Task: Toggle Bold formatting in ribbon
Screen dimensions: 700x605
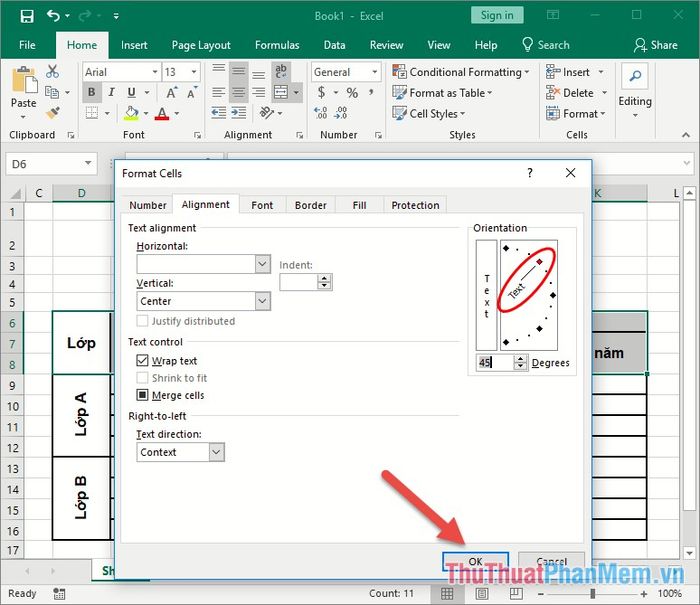Action: [91, 93]
